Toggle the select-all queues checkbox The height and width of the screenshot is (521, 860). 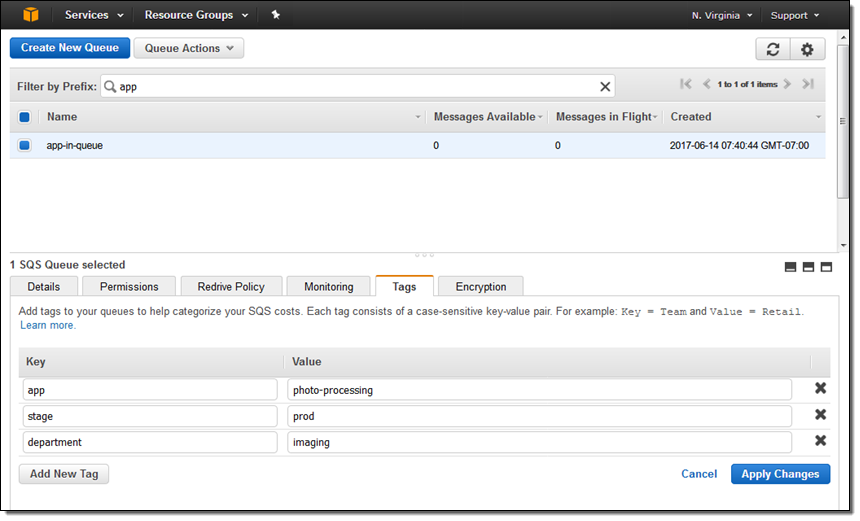point(25,117)
